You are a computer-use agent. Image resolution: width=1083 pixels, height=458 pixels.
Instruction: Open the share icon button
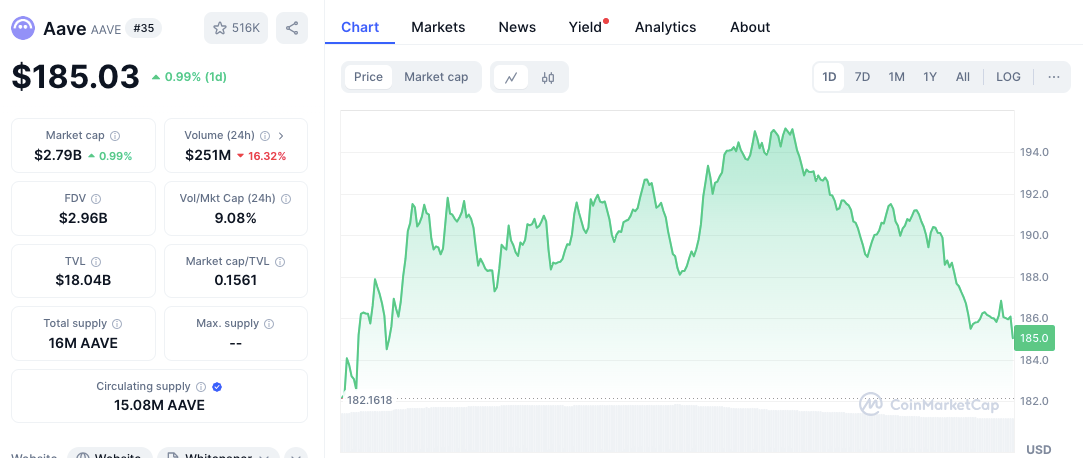[292, 28]
